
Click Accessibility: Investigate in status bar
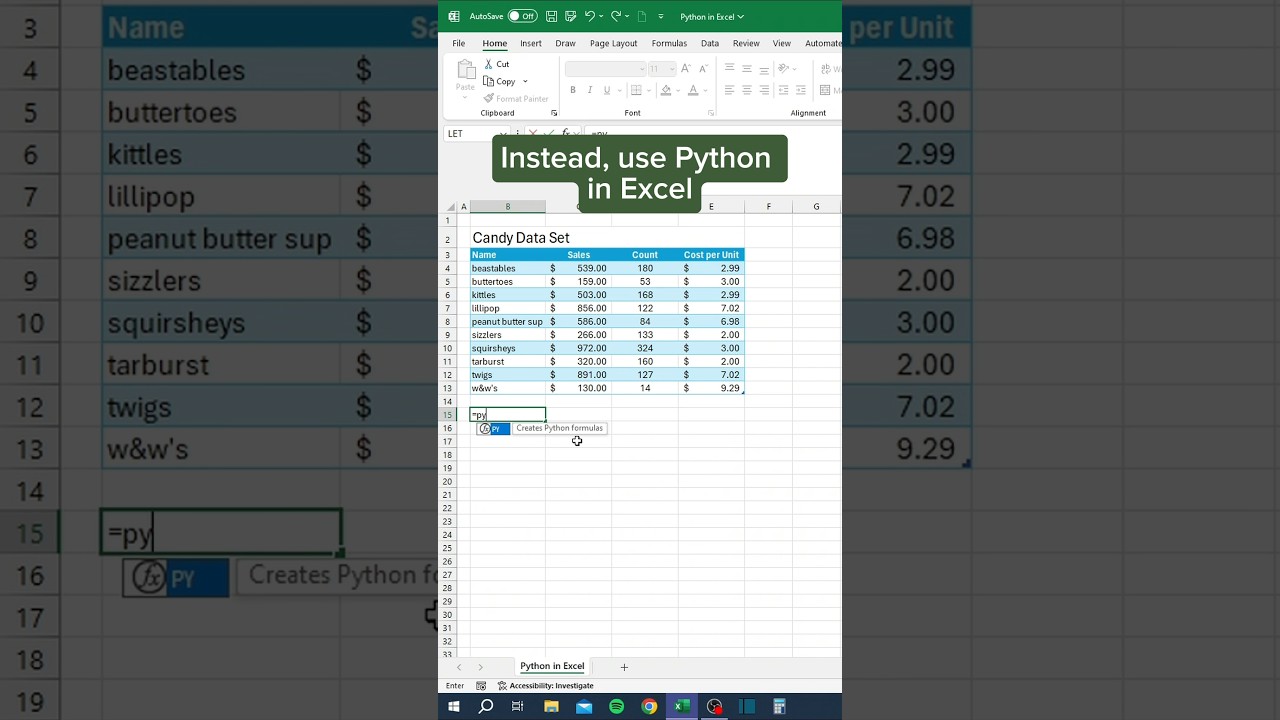[545, 686]
